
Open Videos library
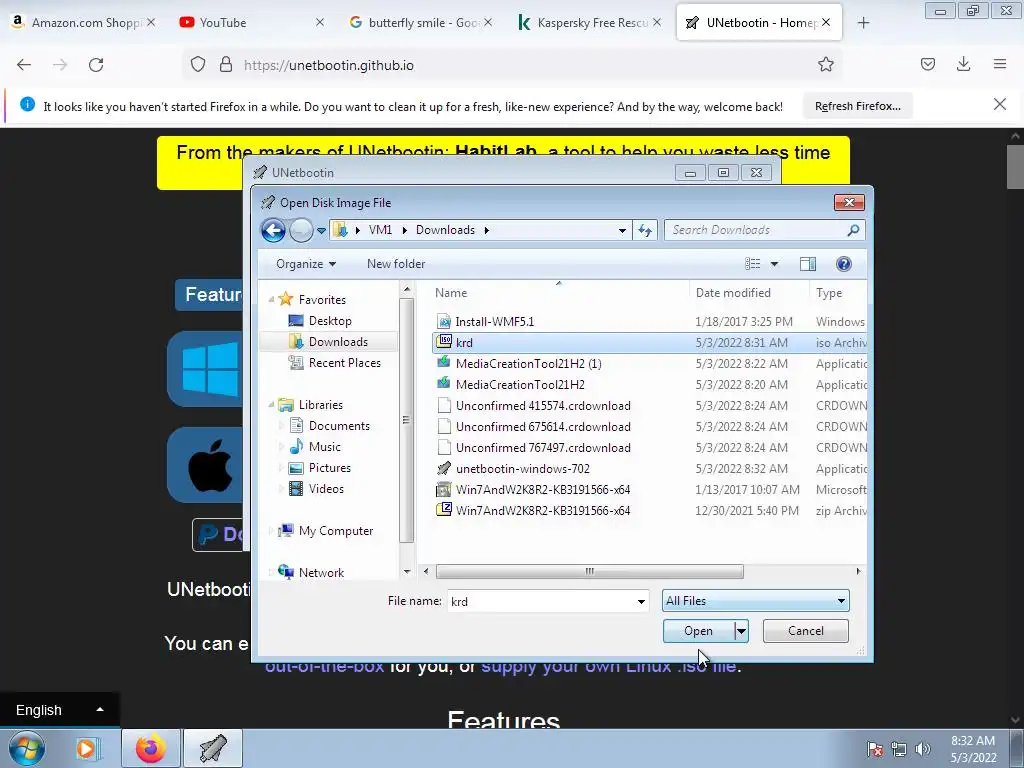pyautogui.click(x=326, y=488)
